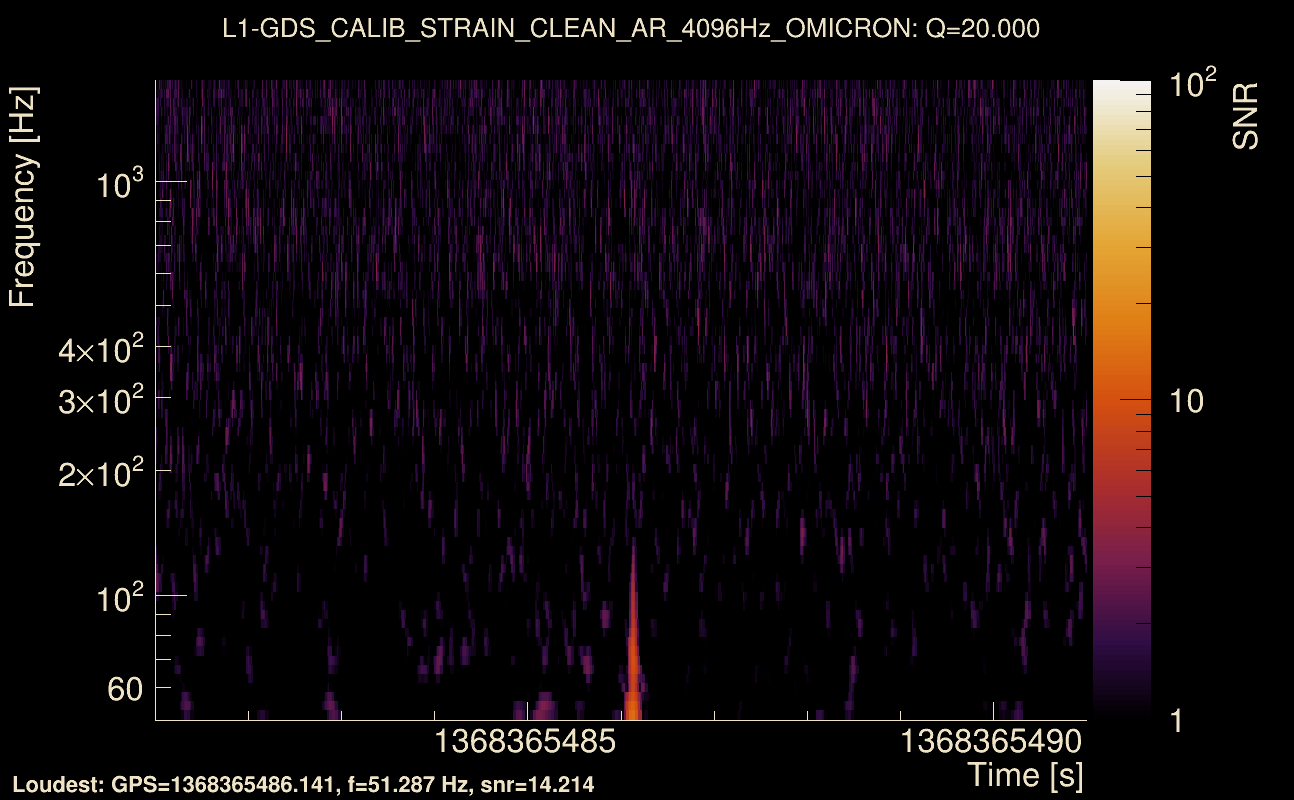
Task: Click the plot title showing Q=20.000
Action: [x=634, y=29]
